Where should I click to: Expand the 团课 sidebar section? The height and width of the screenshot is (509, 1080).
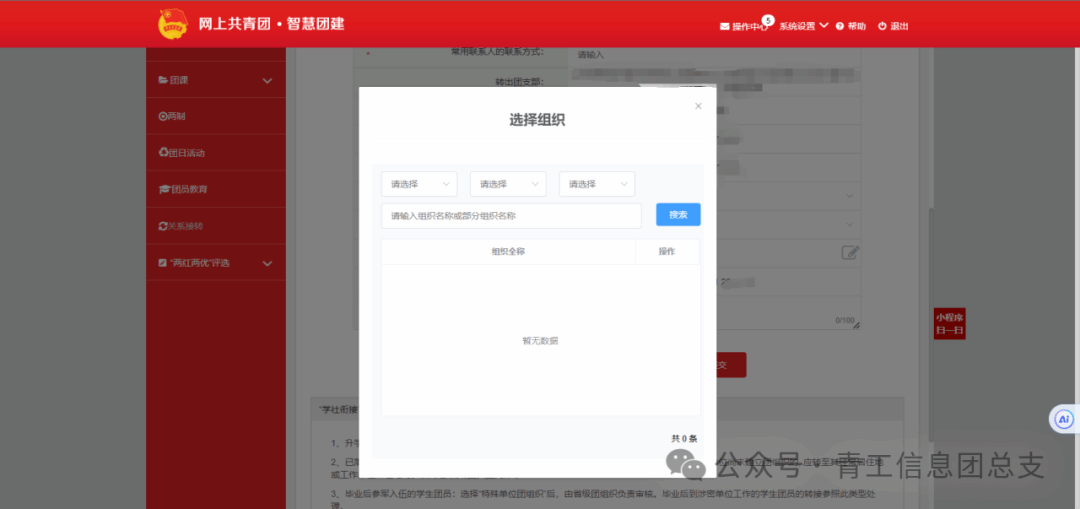[x=215, y=80]
